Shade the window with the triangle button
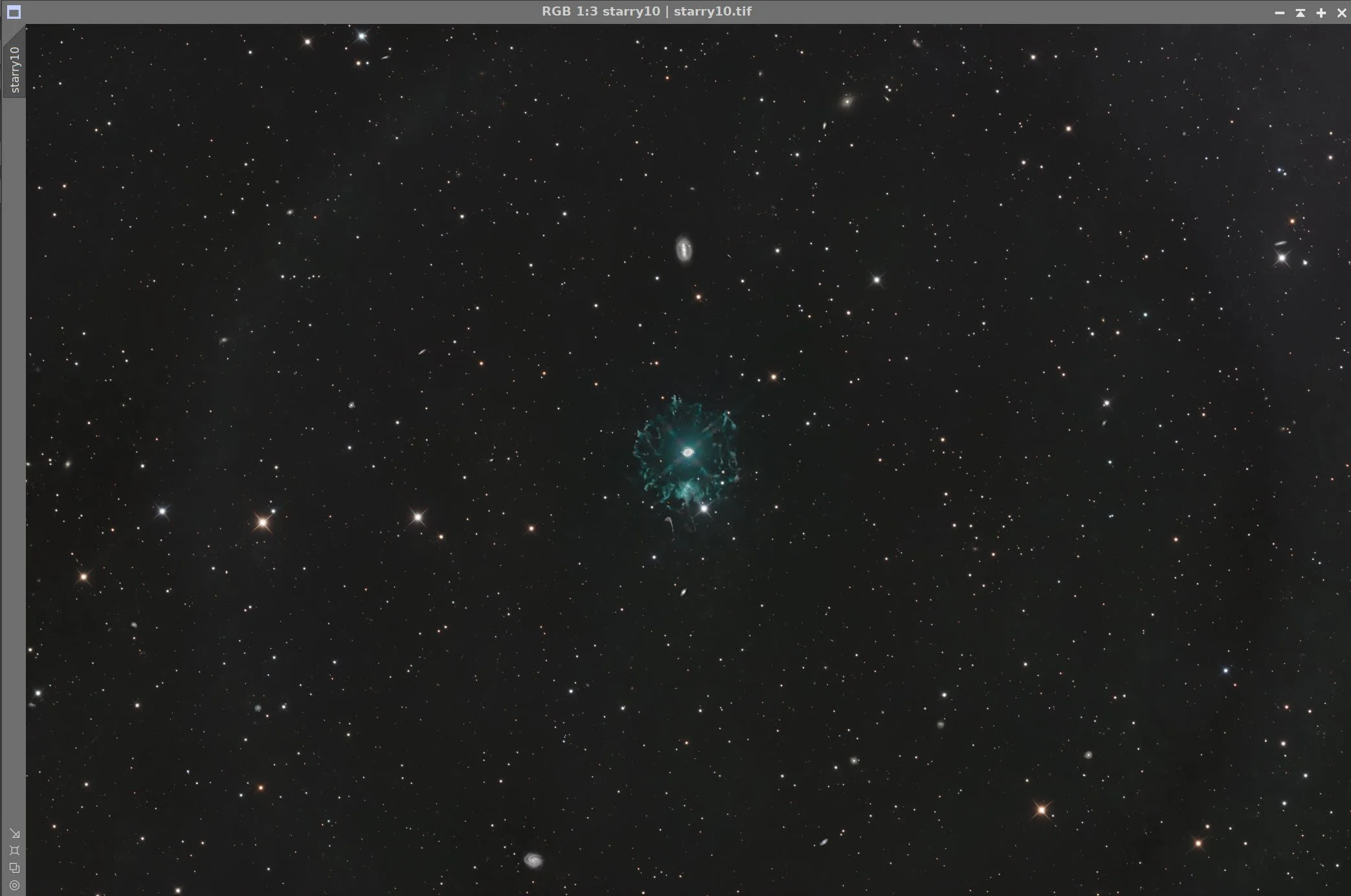This screenshot has height=896, width=1351. 1300,12
